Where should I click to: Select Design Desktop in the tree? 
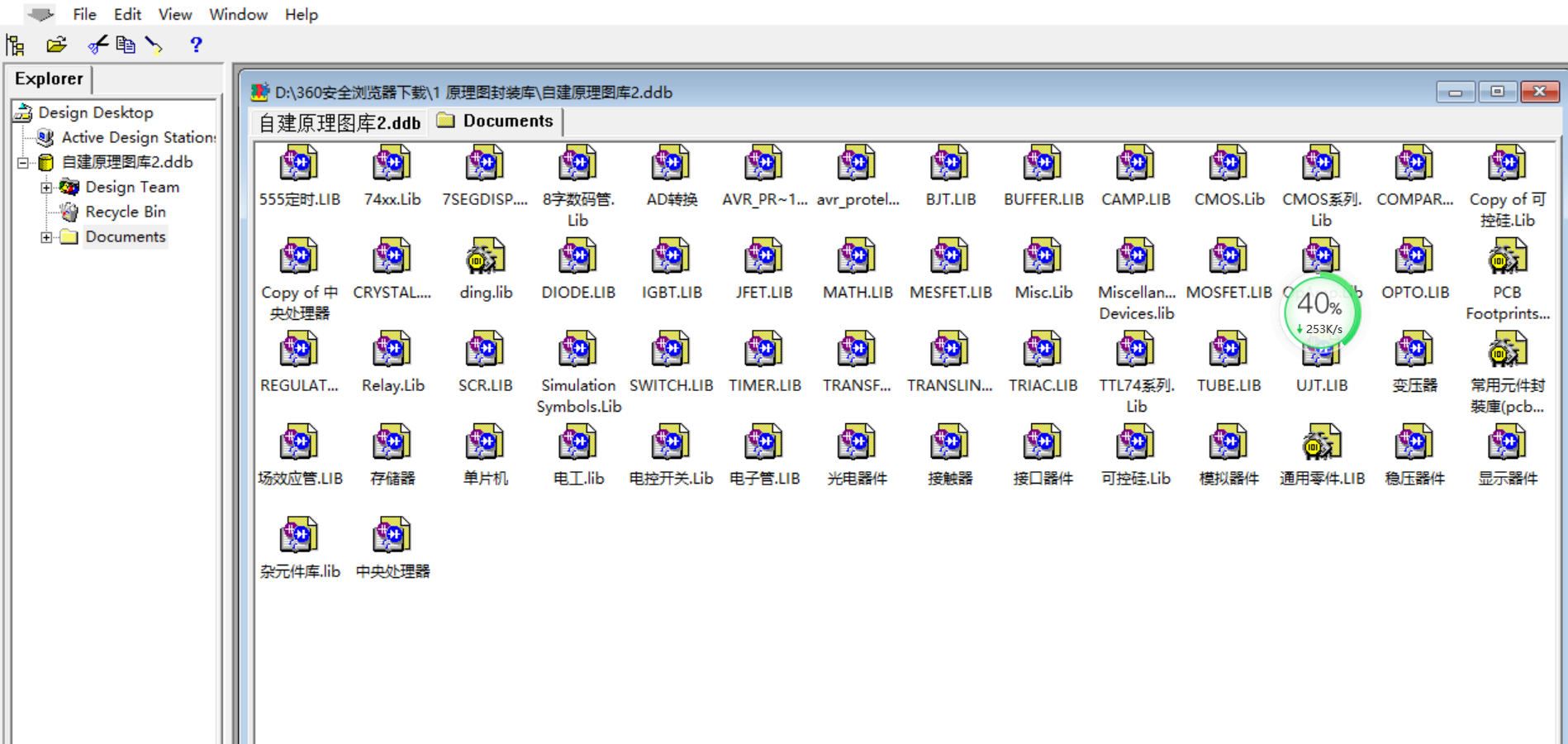point(95,112)
